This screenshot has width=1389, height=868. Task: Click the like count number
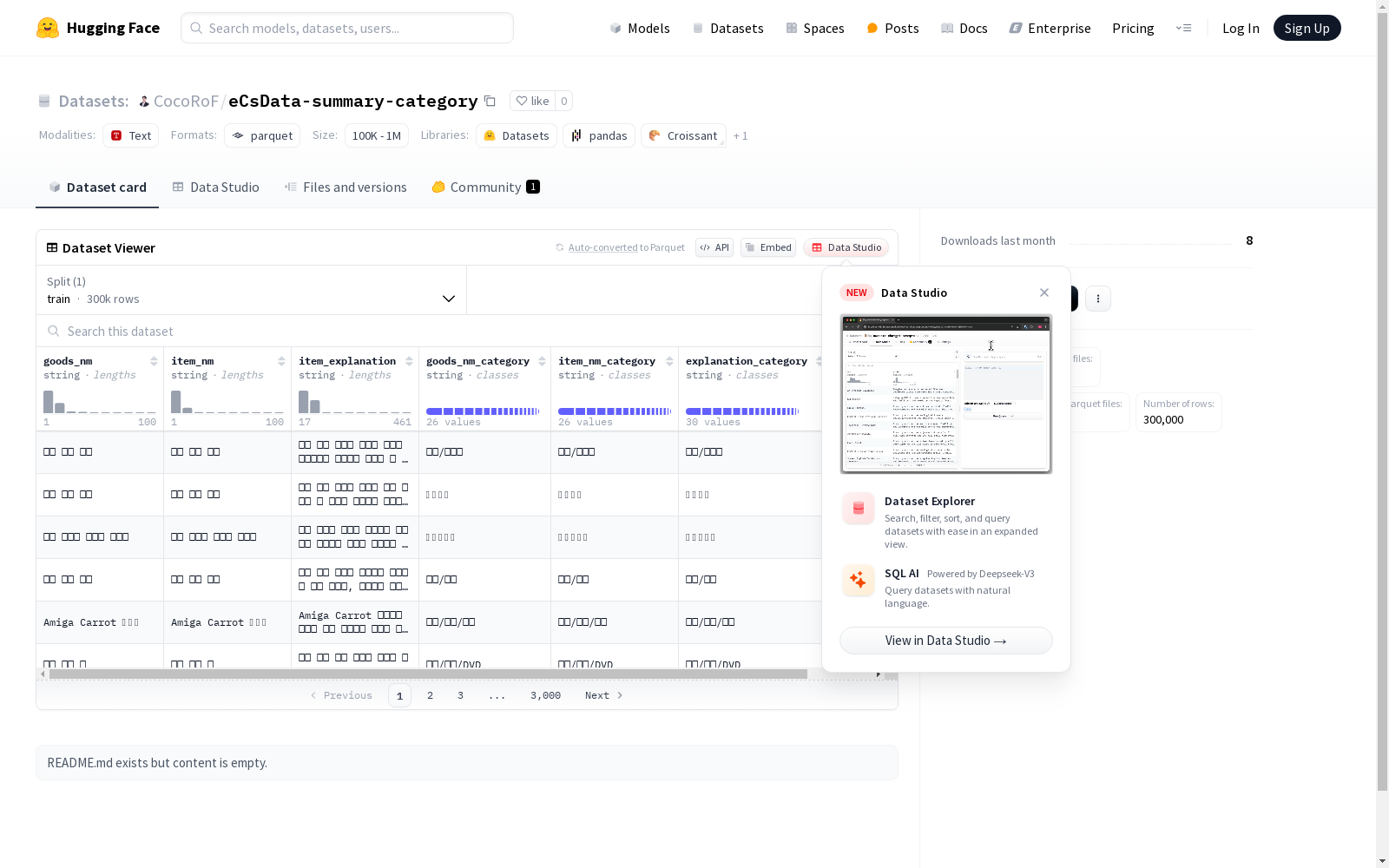563,101
